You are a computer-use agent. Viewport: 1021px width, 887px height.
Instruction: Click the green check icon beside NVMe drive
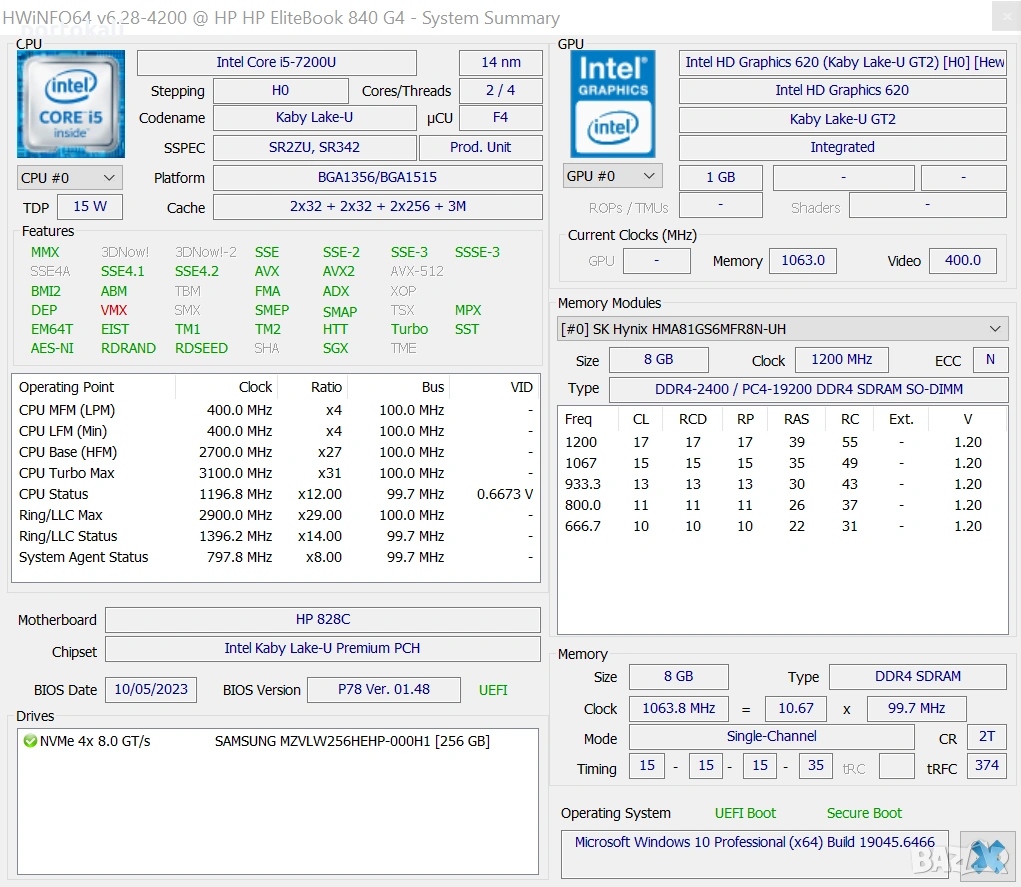(30, 741)
